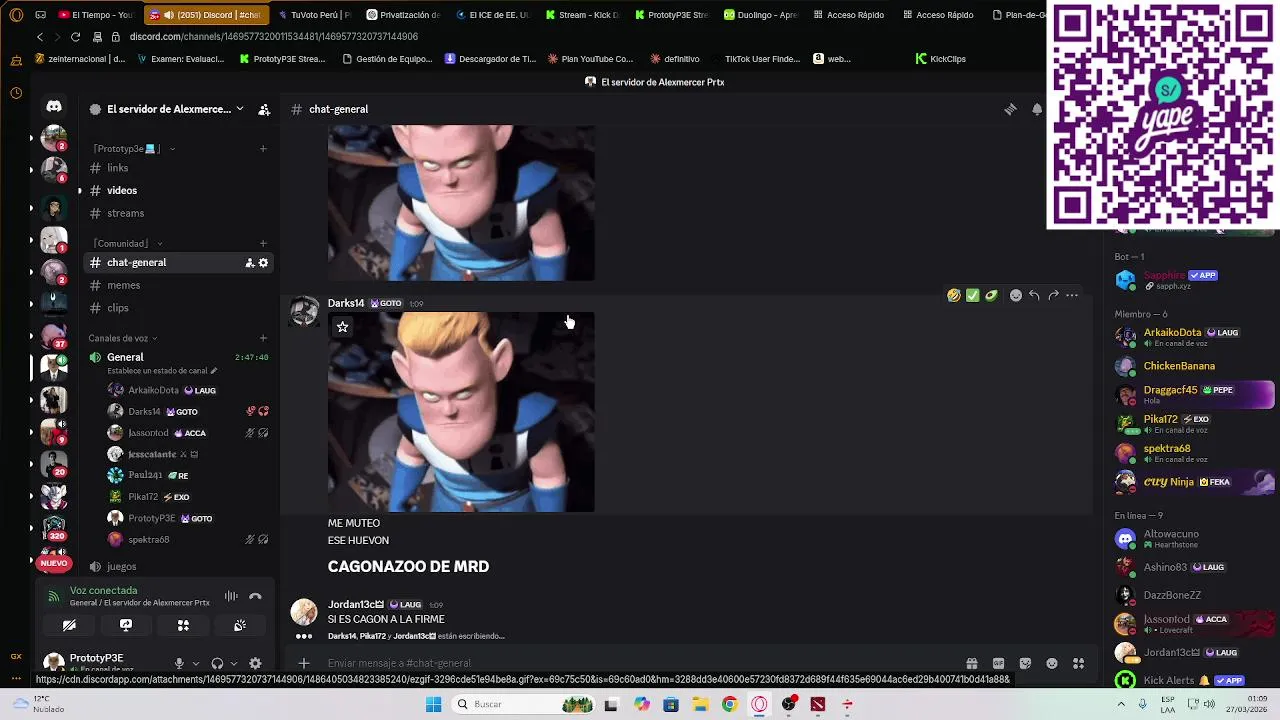The height and width of the screenshot is (720, 1280).
Task: Forward Darks14 message
Action: tap(1053, 295)
